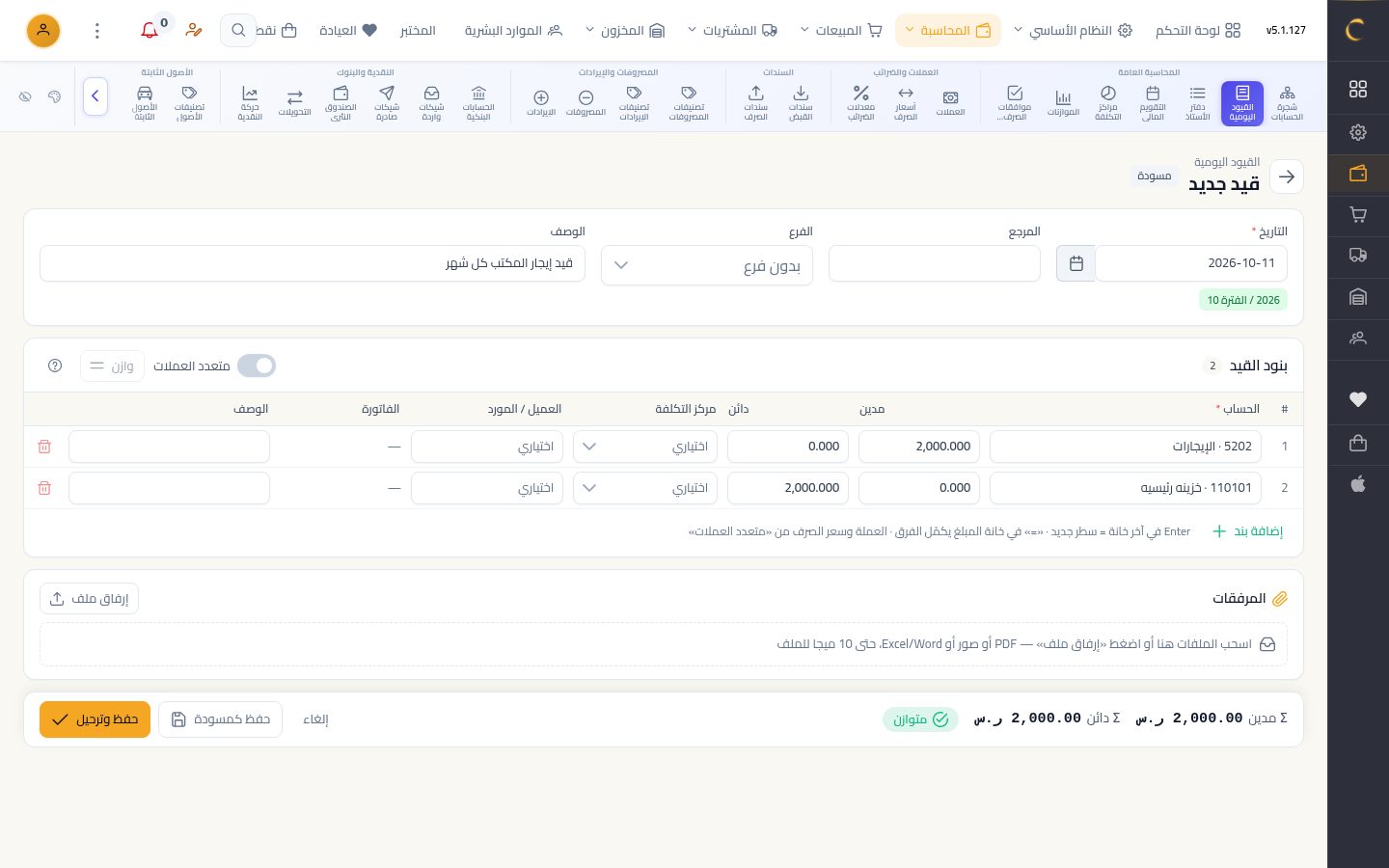The image size is (1389, 868).
Task: Open التحويلات (transfers) ribbon icon
Action: click(x=295, y=103)
